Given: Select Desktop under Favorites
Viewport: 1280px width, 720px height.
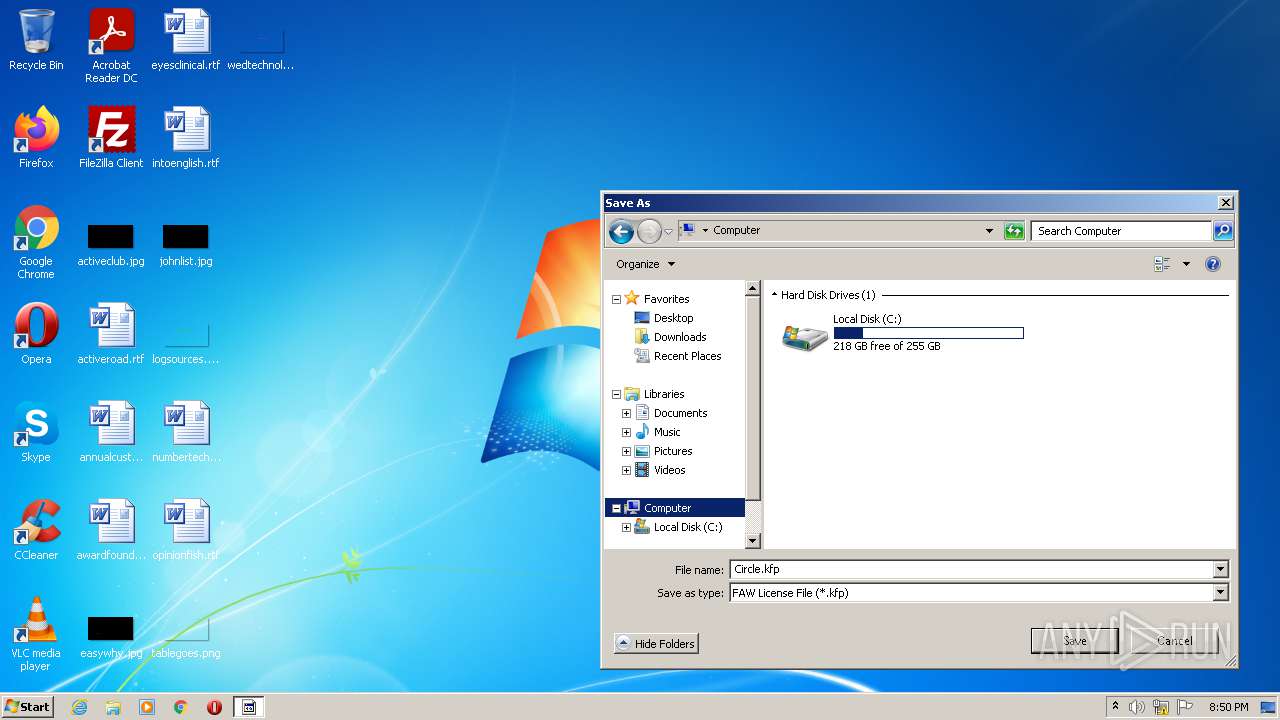Looking at the screenshot, I should pyautogui.click(x=673, y=318).
